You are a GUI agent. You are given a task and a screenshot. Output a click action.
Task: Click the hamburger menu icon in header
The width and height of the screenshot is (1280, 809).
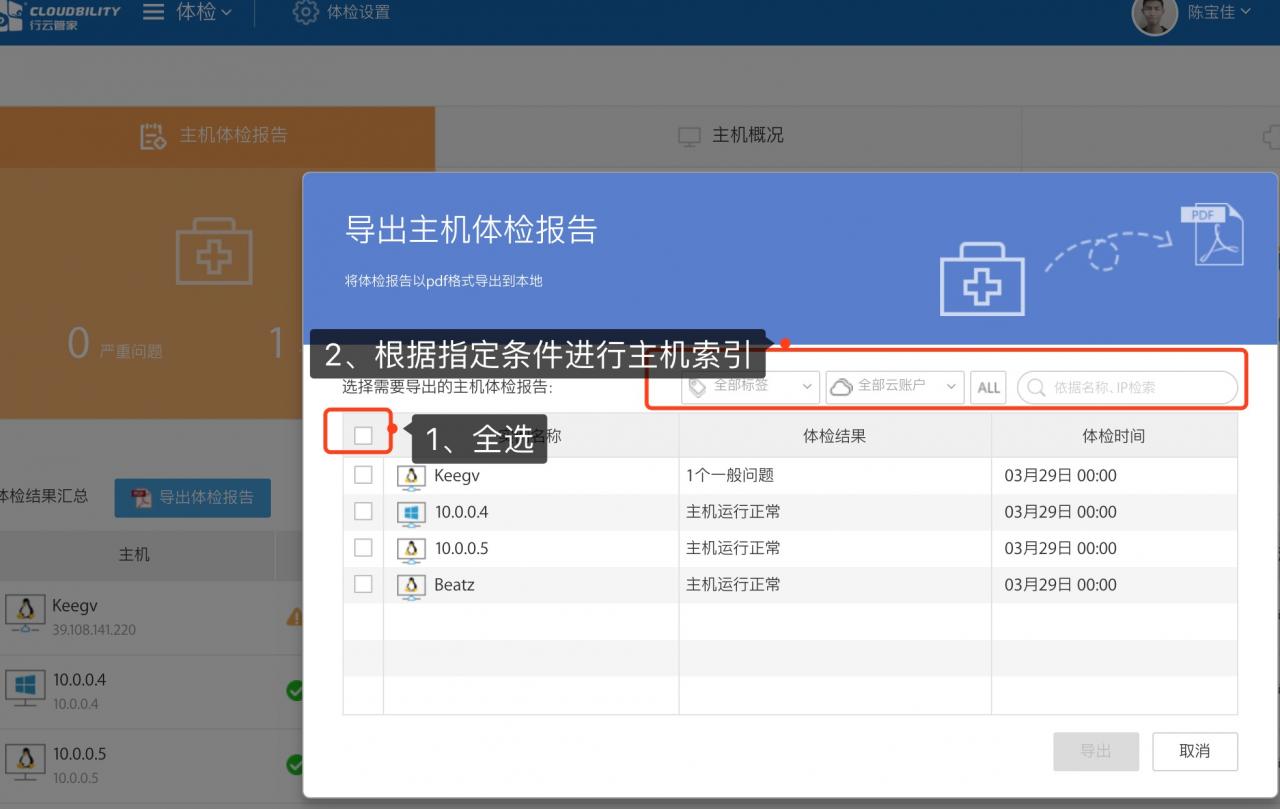(x=153, y=13)
